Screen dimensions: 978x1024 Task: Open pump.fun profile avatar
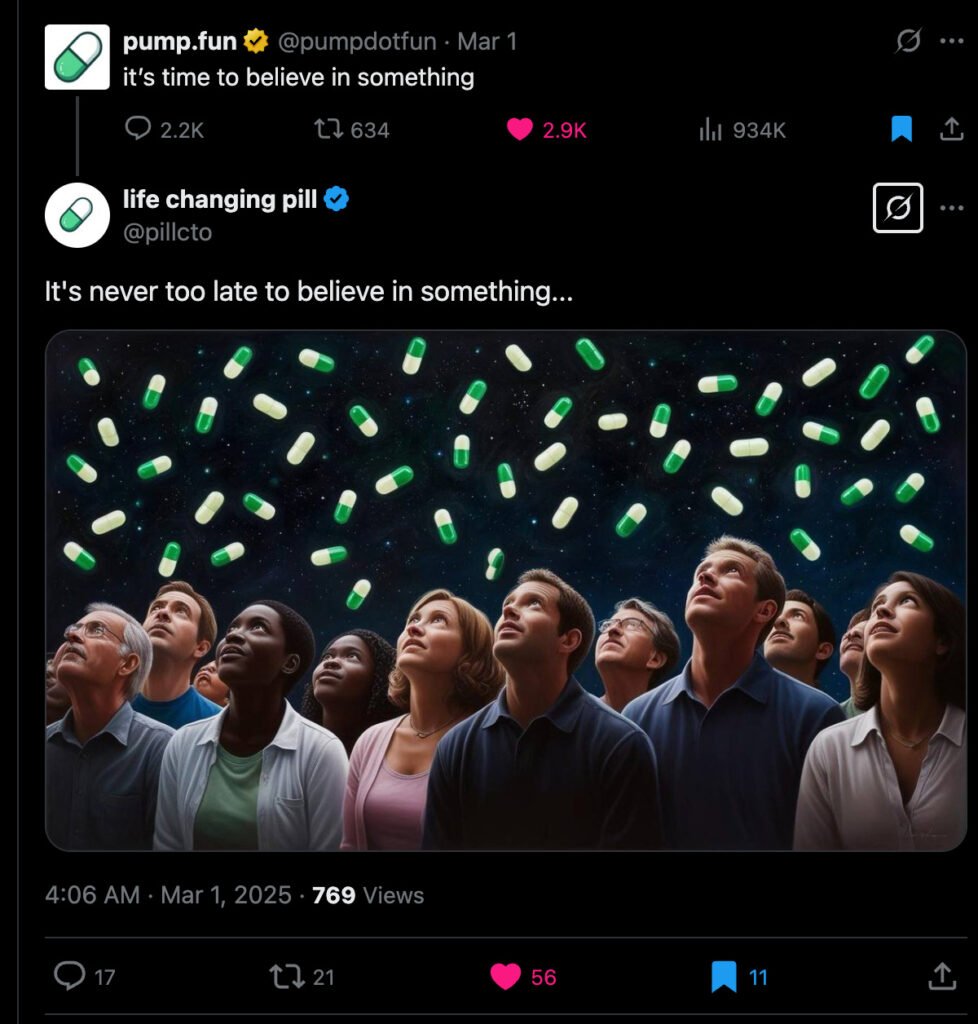pyautogui.click(x=77, y=57)
